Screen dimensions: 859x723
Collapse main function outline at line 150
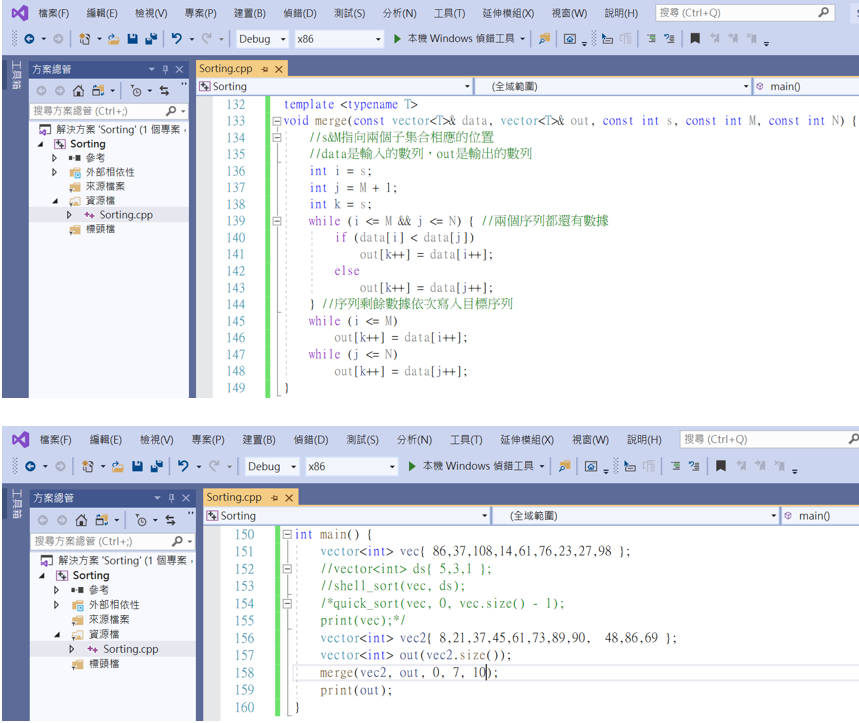(x=287, y=534)
